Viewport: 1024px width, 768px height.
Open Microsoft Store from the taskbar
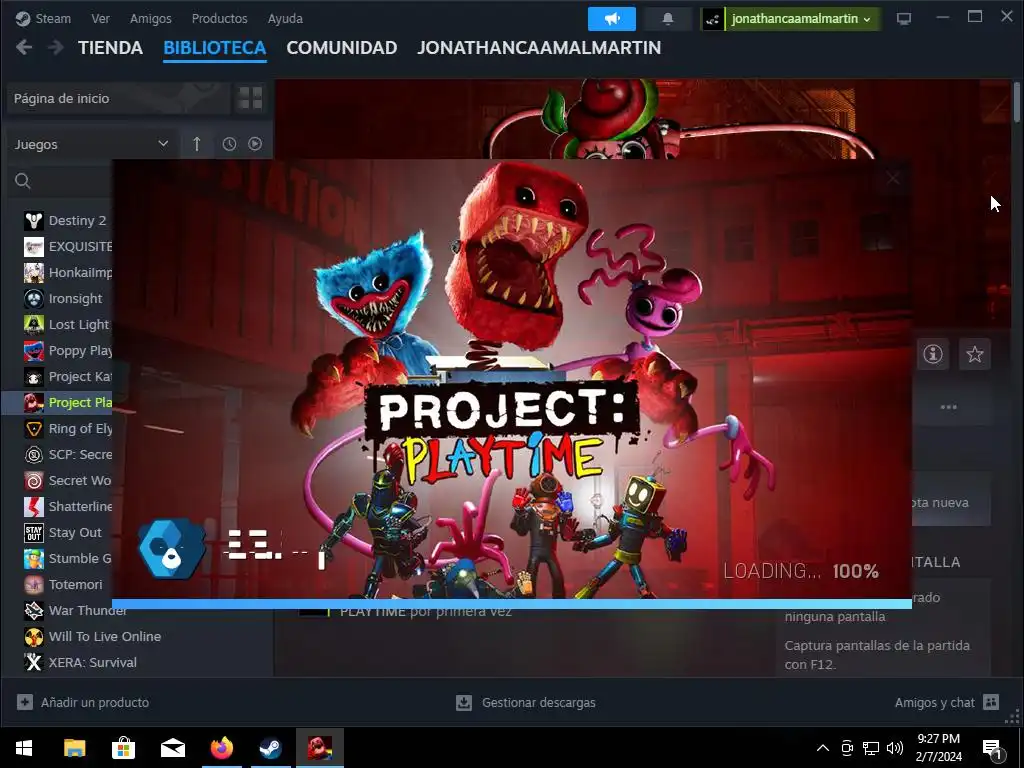[123, 748]
